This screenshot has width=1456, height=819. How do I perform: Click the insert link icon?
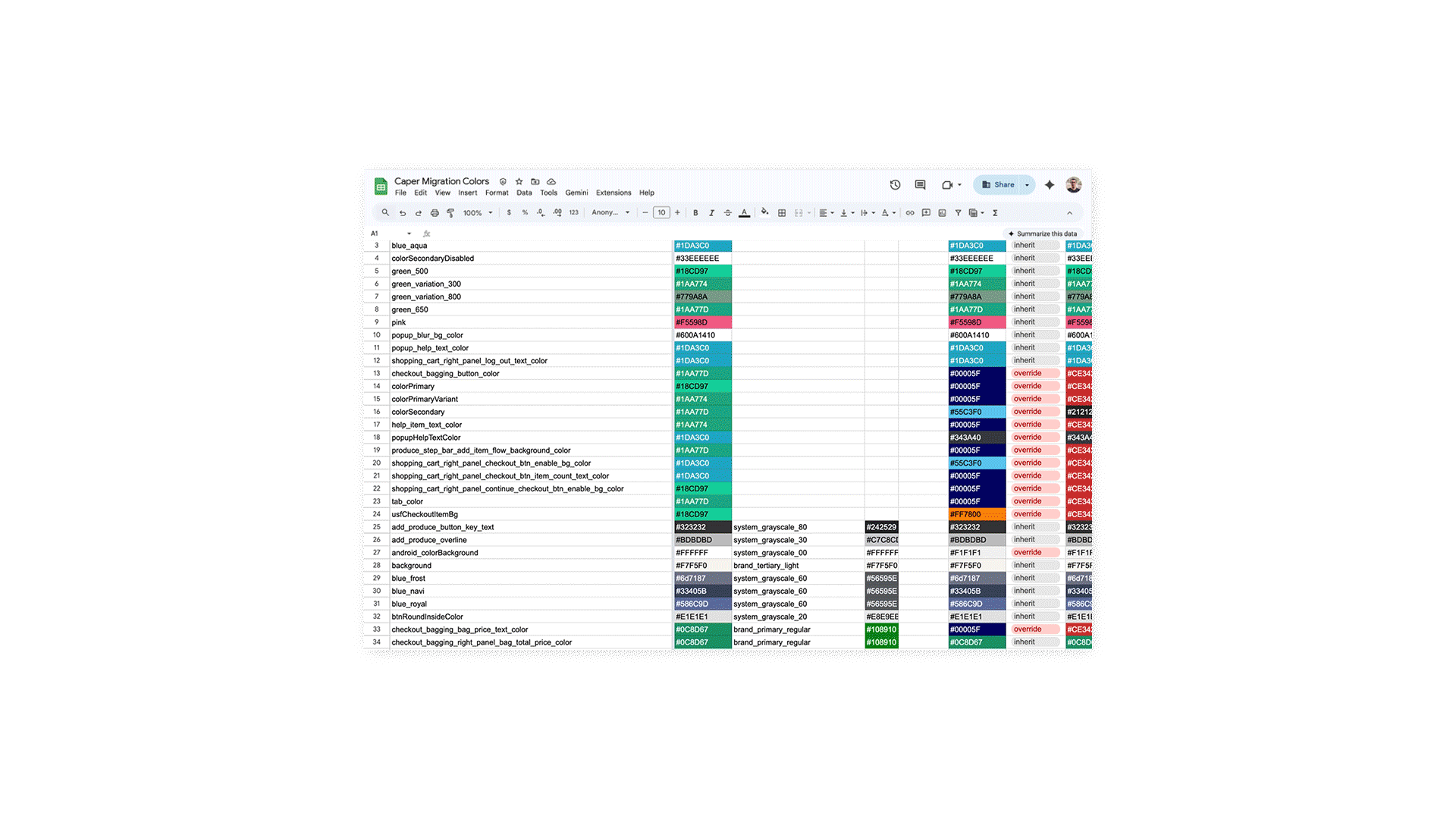(x=910, y=213)
